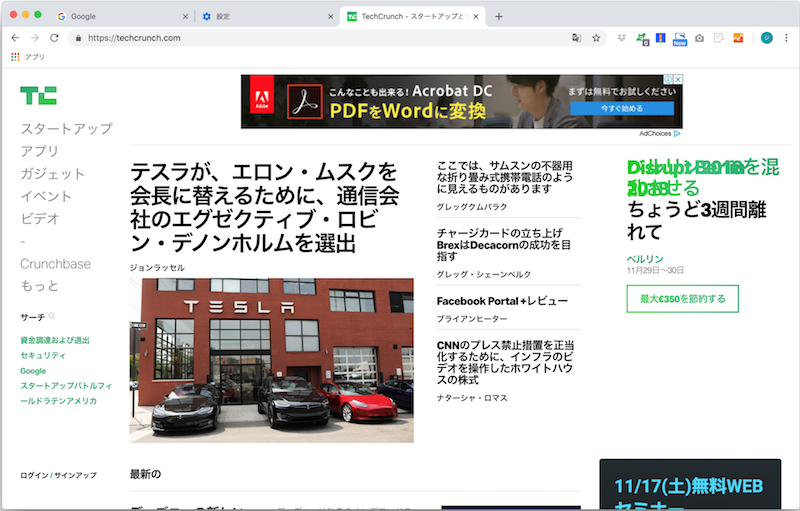Image resolution: width=800 pixels, height=511 pixels.
Task: Click the Tesla building photo
Action: tap(271, 360)
